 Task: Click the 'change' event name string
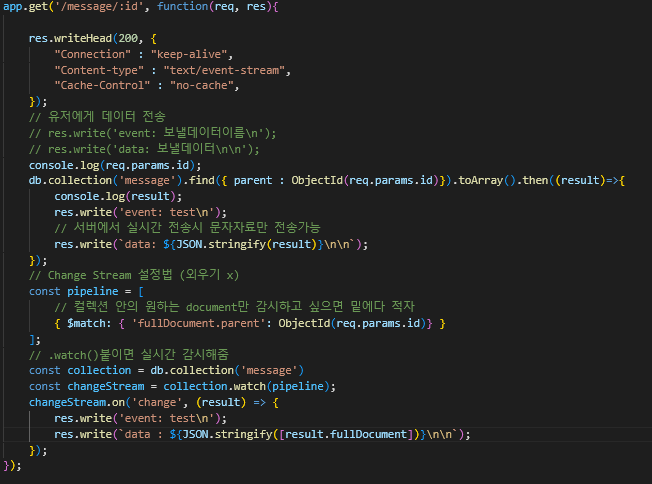157,403
